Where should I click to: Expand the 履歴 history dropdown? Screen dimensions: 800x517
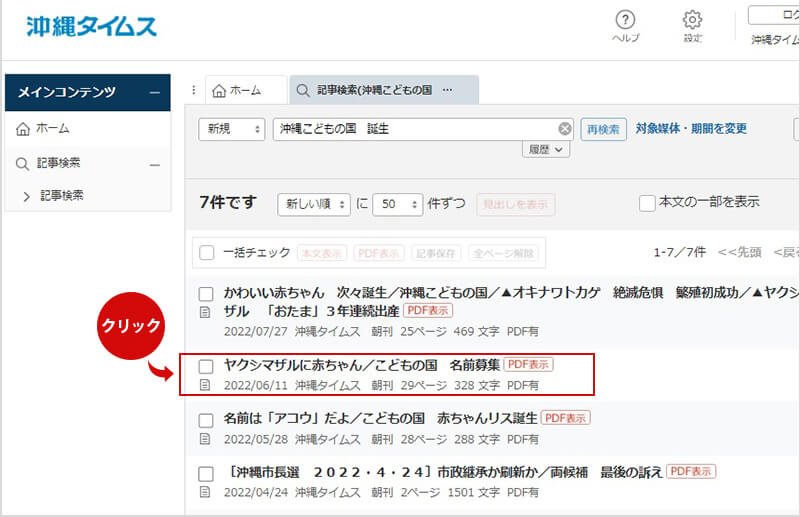point(545,149)
